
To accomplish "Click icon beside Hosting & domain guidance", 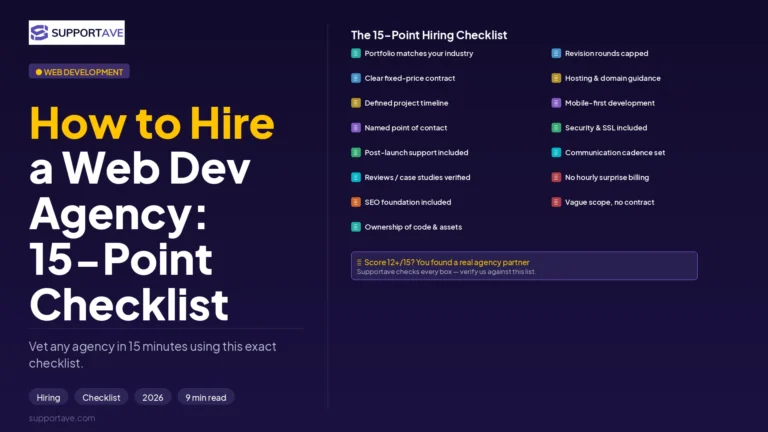I will [556, 78].
